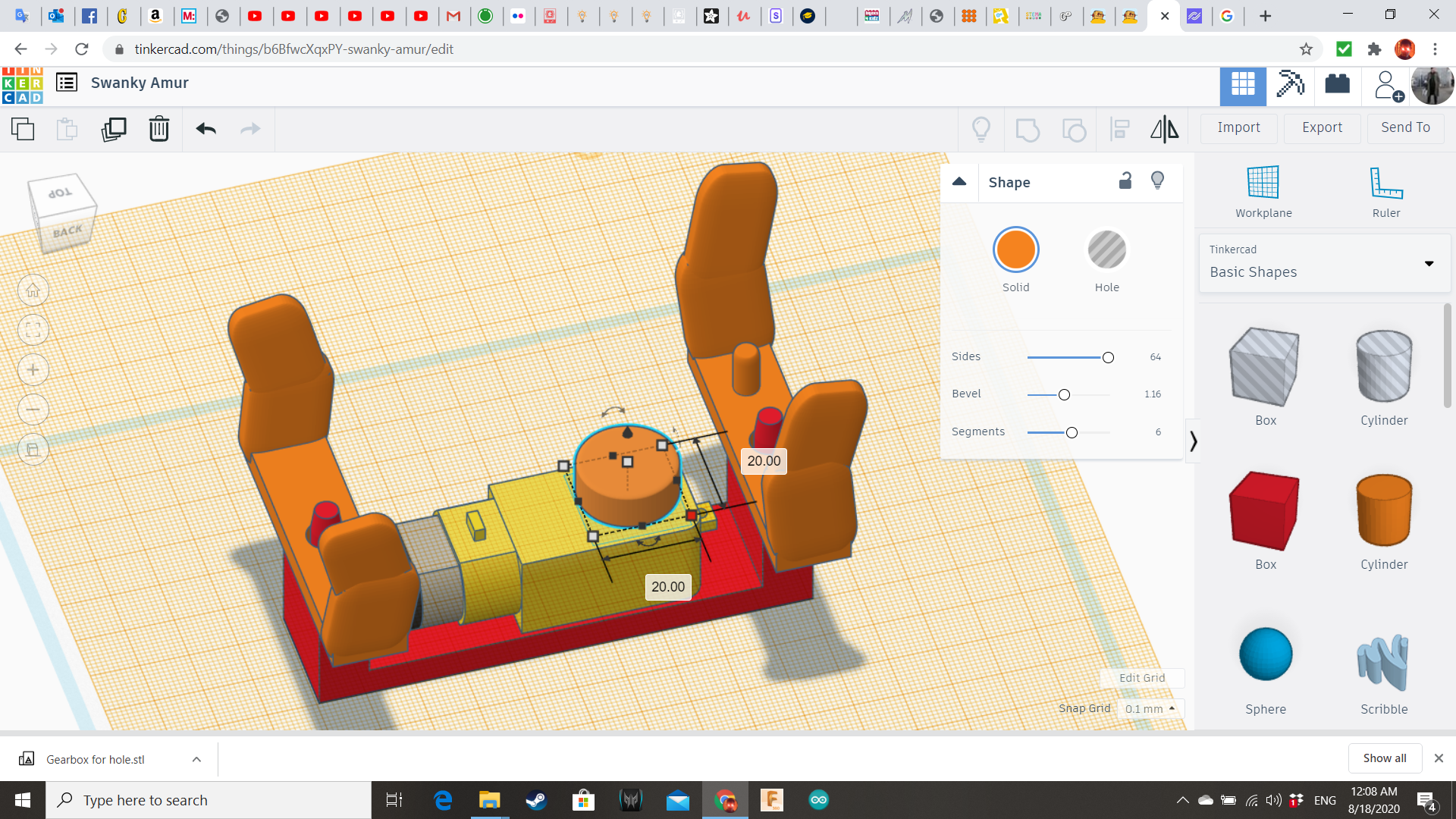The height and width of the screenshot is (819, 1456).
Task: Delete selected shape with trash icon
Action: [x=158, y=130]
